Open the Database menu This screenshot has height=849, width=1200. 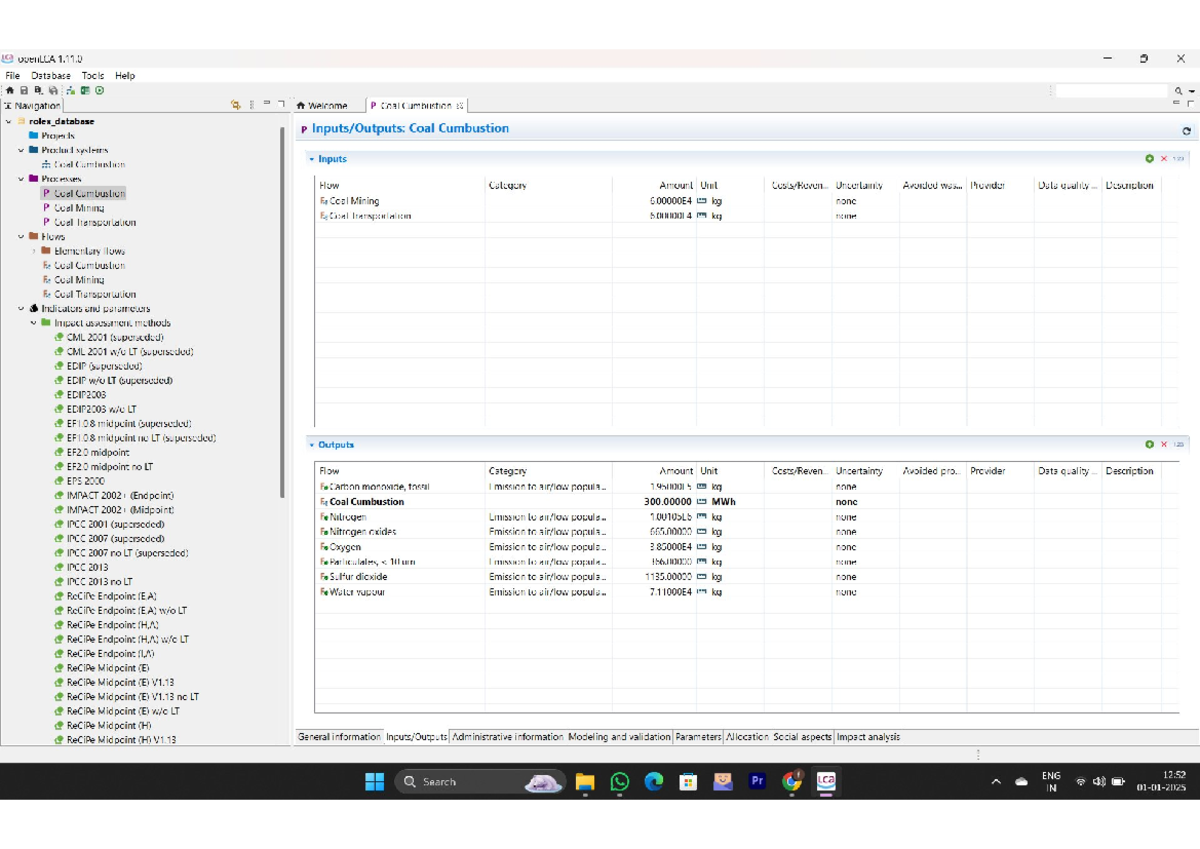51,75
